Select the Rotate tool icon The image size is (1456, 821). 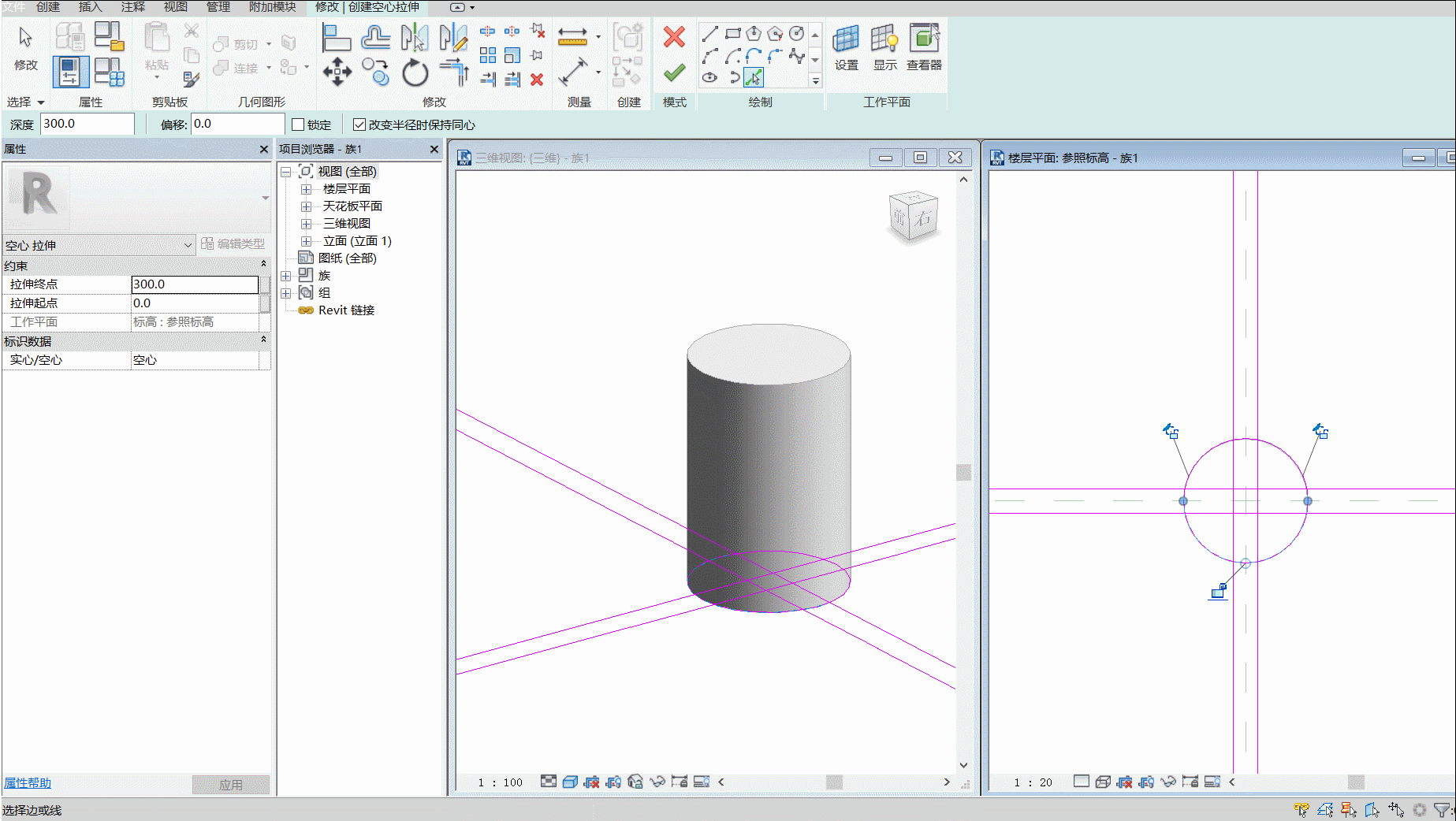[415, 73]
